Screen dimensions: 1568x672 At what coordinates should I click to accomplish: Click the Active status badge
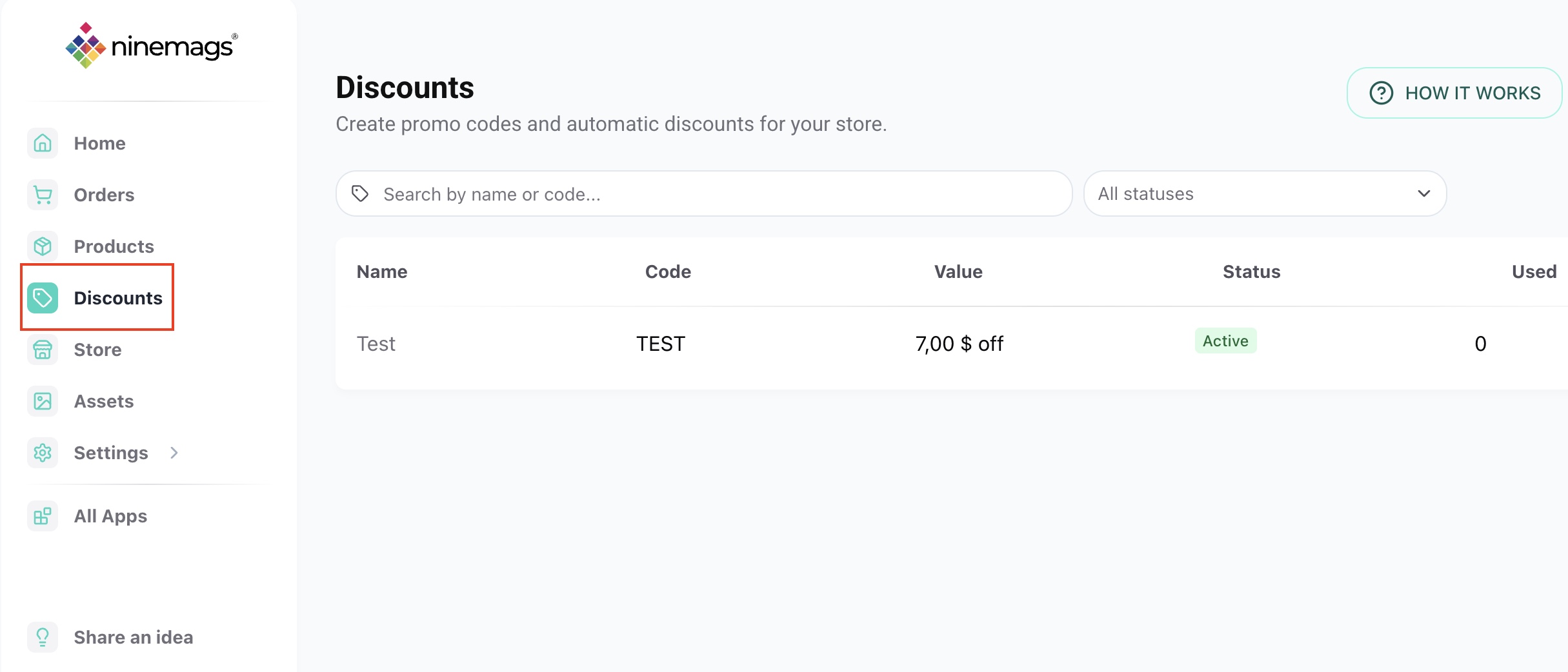[x=1225, y=341]
